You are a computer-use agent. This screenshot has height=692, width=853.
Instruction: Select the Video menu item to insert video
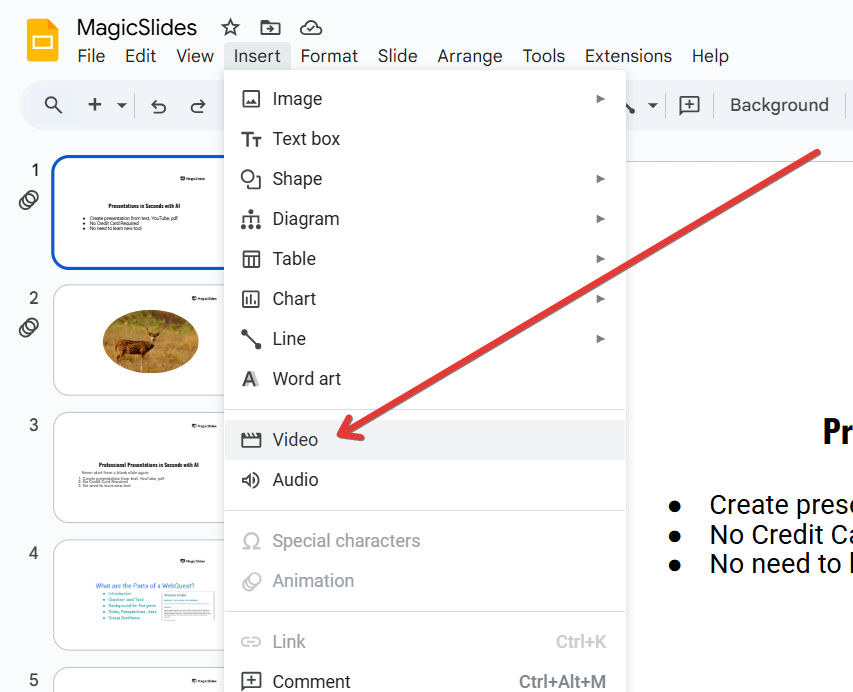(295, 439)
